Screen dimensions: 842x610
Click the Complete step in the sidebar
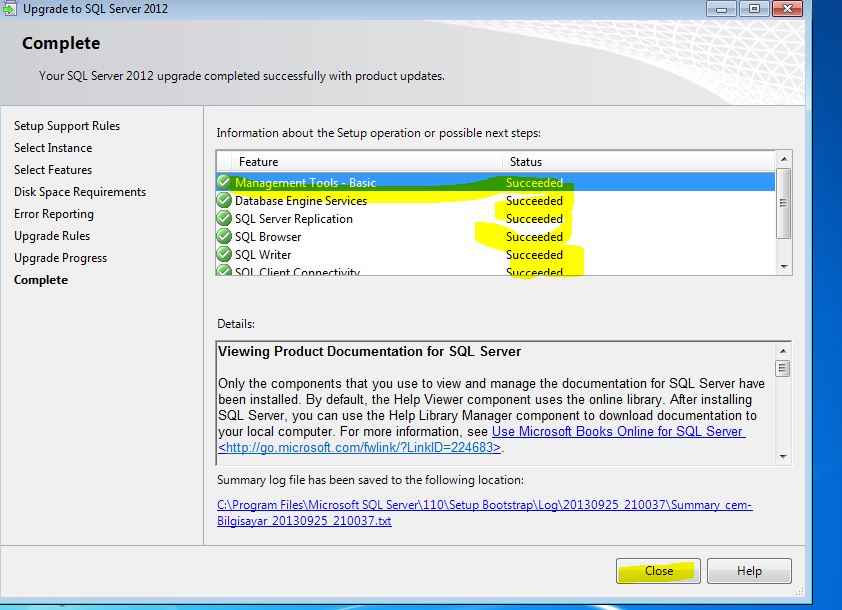[41, 280]
